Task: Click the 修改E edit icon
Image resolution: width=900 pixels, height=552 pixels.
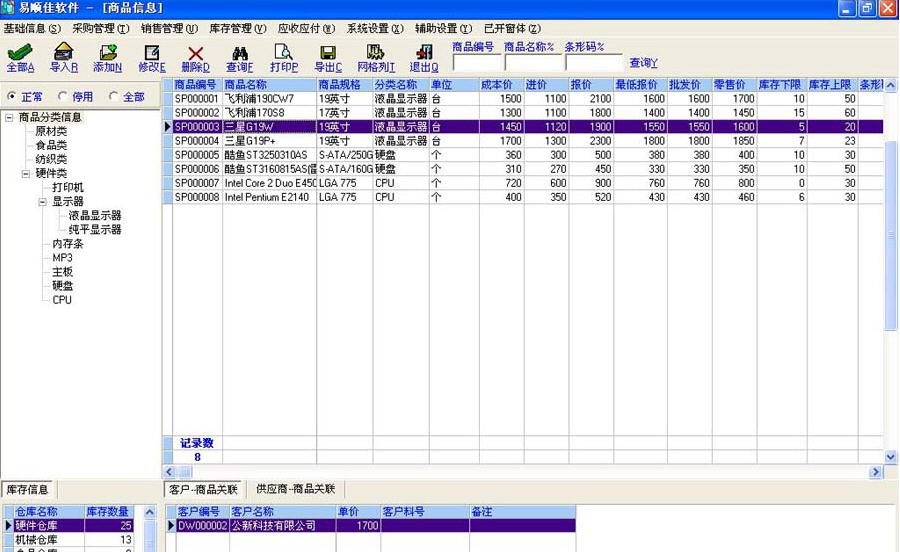Action: point(152,52)
